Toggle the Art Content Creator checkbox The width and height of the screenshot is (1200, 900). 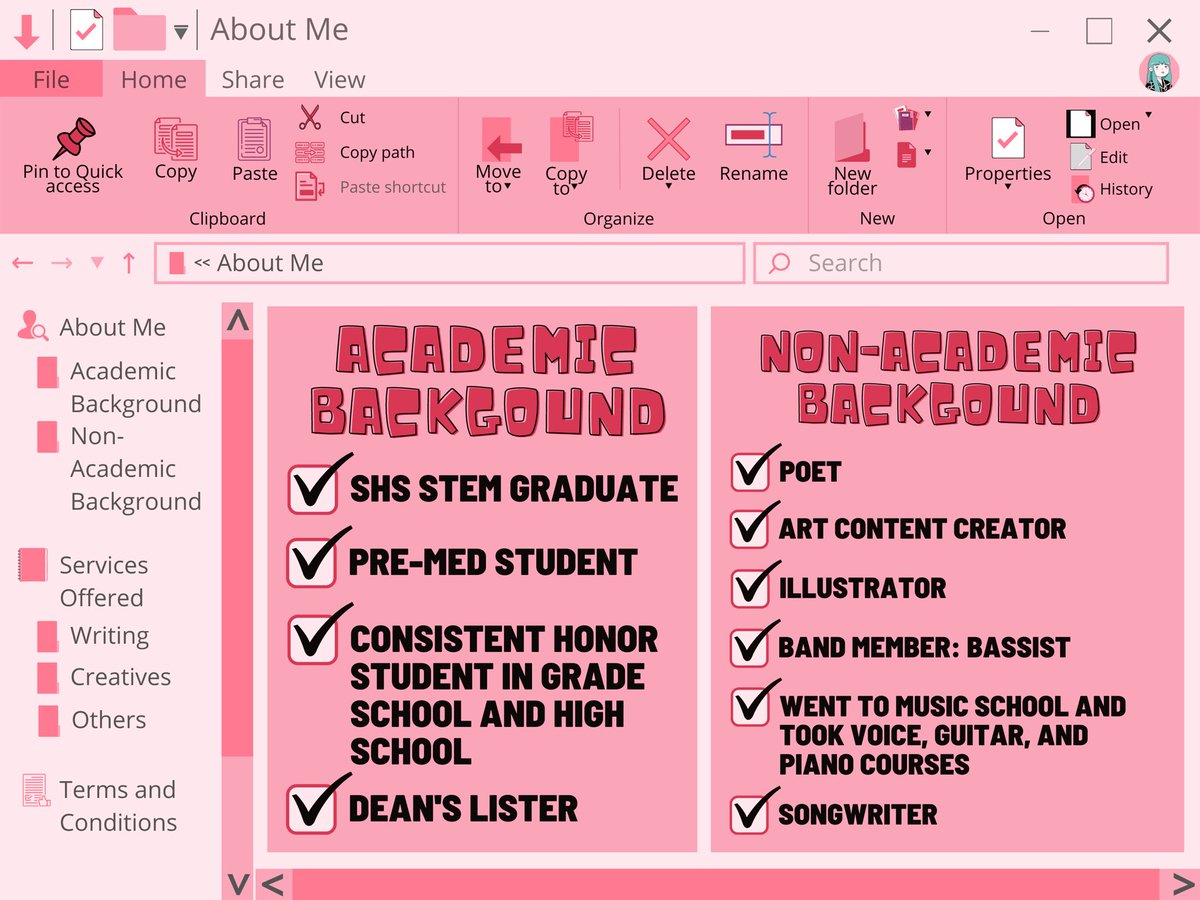(751, 528)
